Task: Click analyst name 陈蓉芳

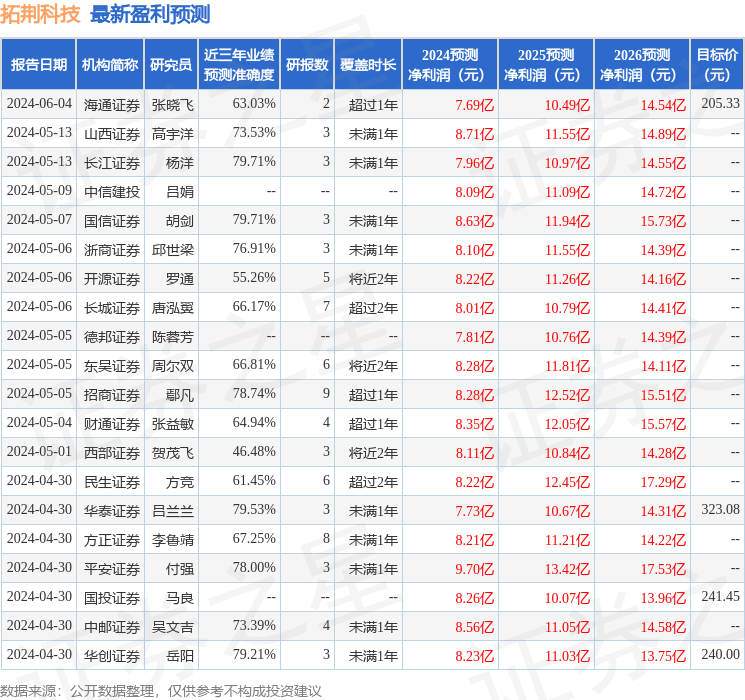Action: (172, 337)
